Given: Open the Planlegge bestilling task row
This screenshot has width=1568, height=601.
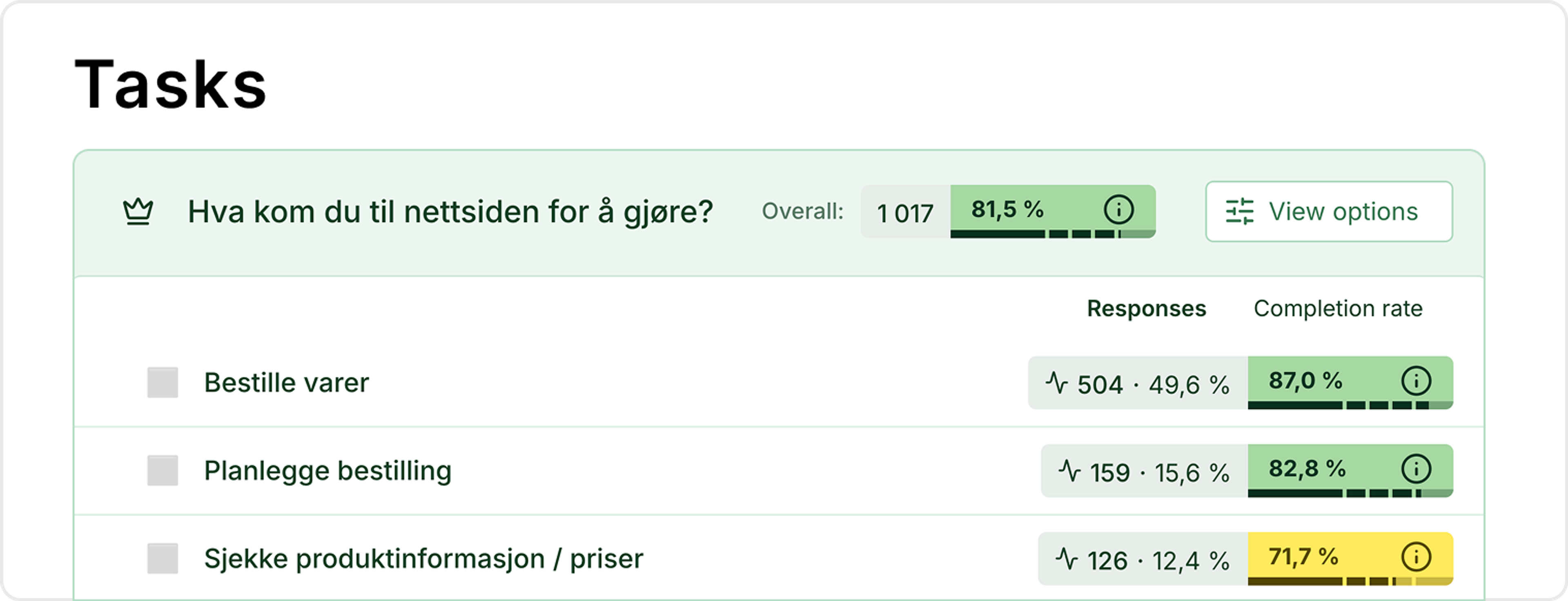Looking at the screenshot, I should pos(779,471).
